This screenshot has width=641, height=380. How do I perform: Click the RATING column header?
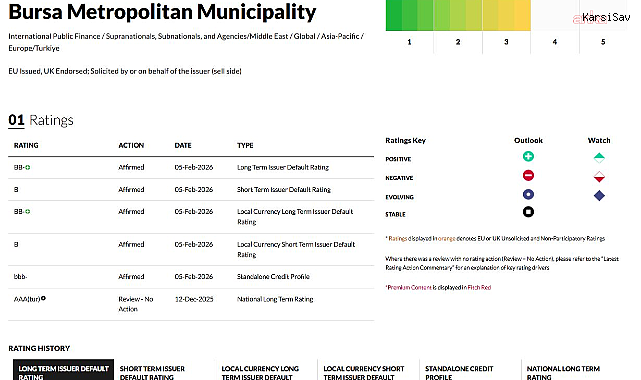tap(26, 145)
